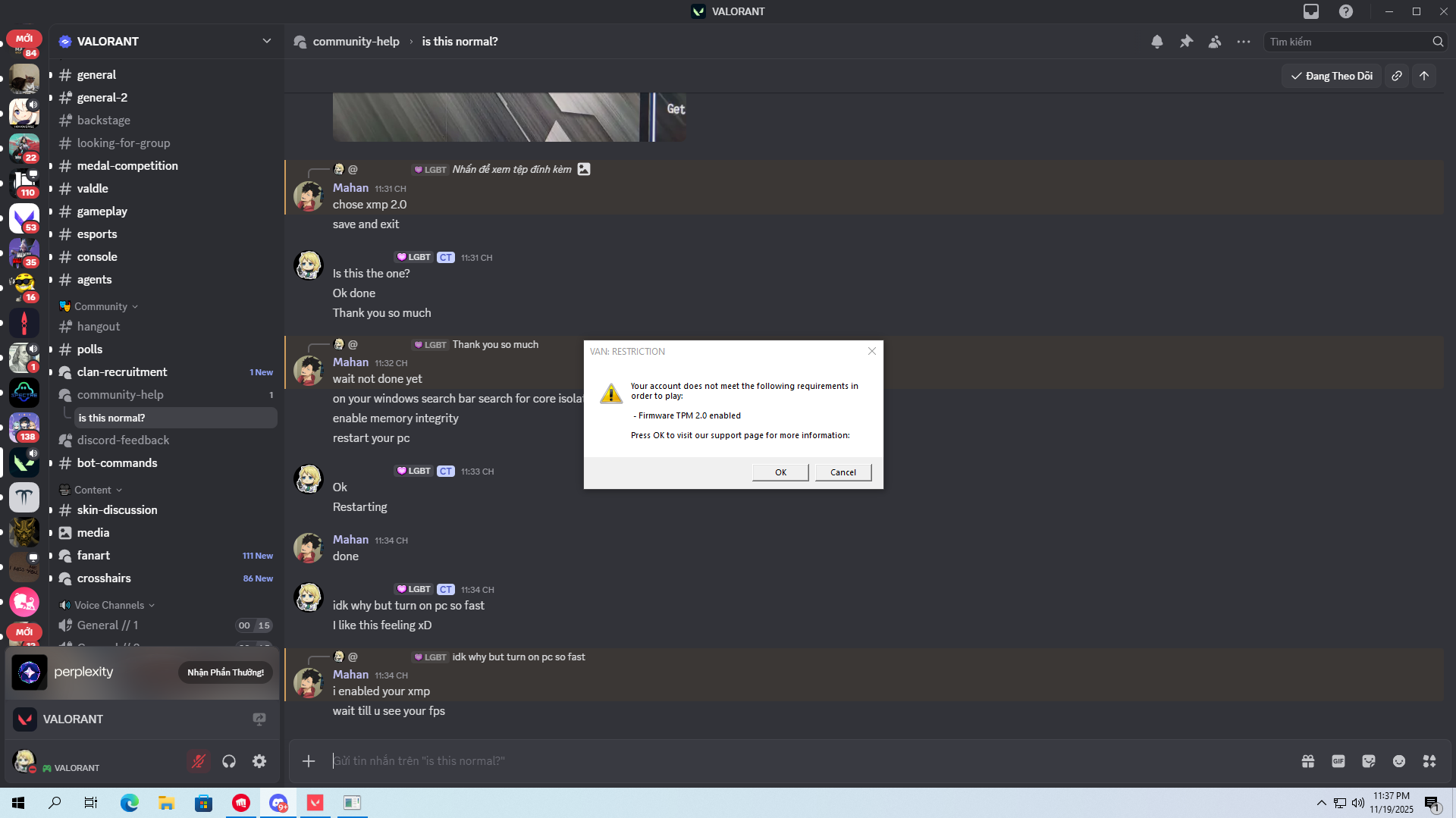Toggle microphone mute button

coord(199,761)
